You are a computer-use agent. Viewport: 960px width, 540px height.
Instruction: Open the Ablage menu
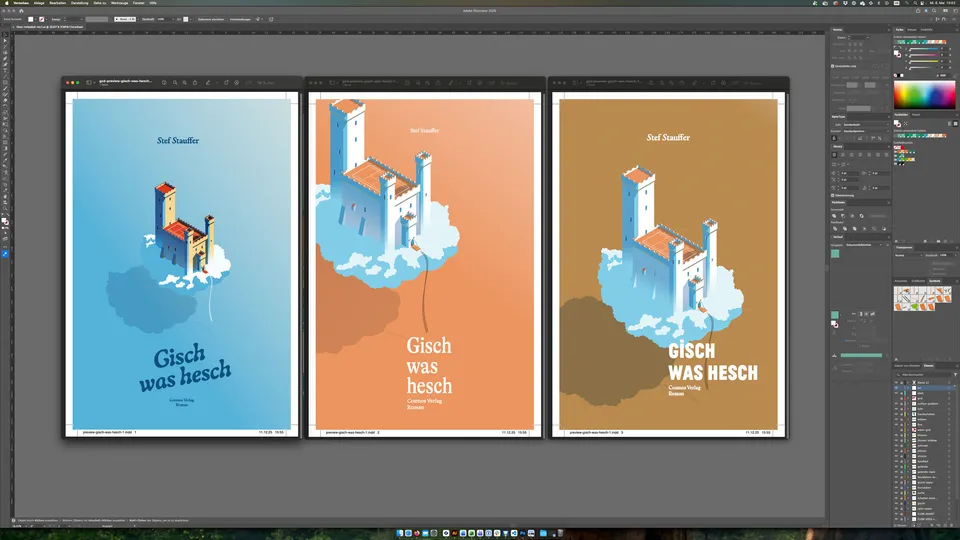pos(39,2)
